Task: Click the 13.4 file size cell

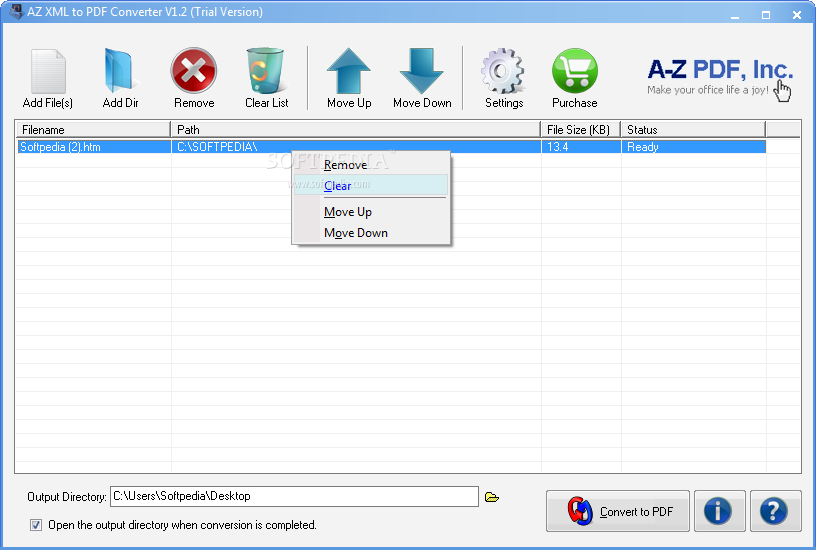Action: (581, 147)
